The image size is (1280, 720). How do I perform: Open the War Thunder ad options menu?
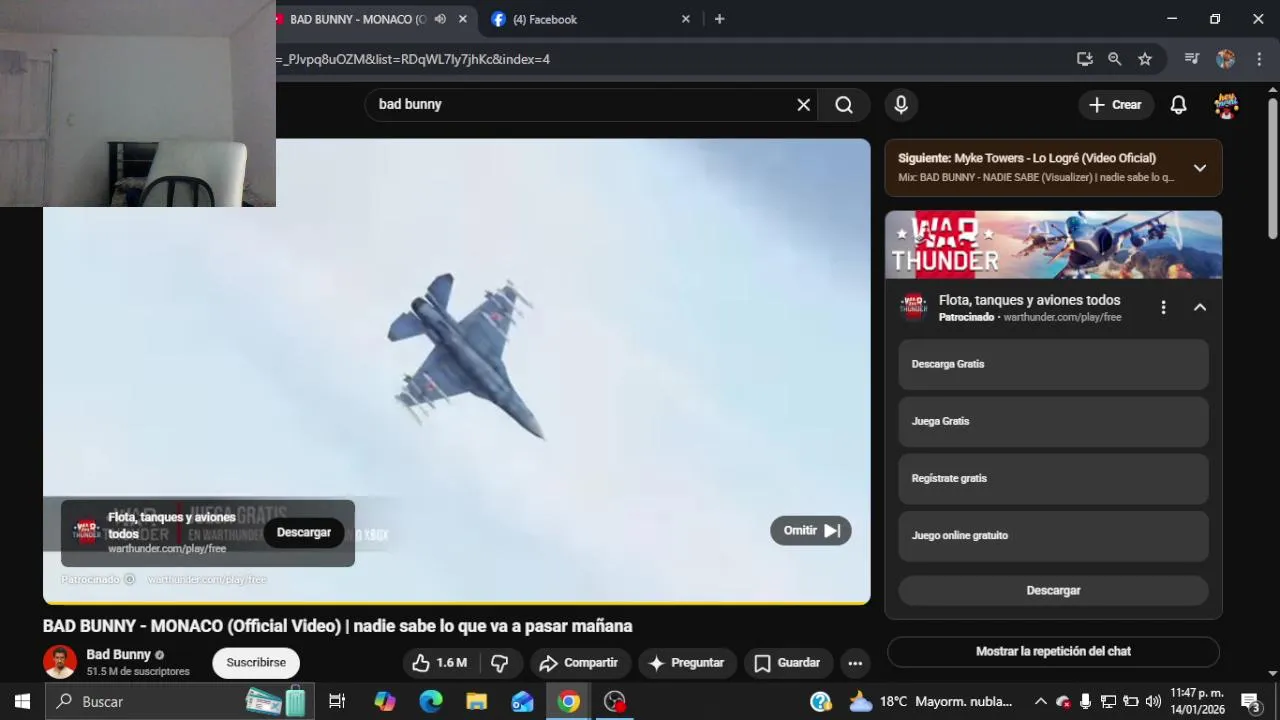point(1163,308)
